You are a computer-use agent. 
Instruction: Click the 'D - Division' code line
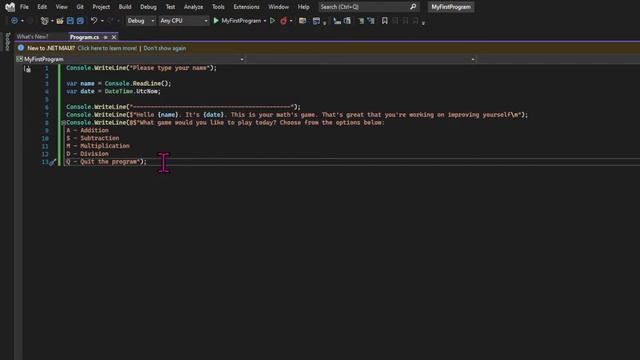[87, 154]
